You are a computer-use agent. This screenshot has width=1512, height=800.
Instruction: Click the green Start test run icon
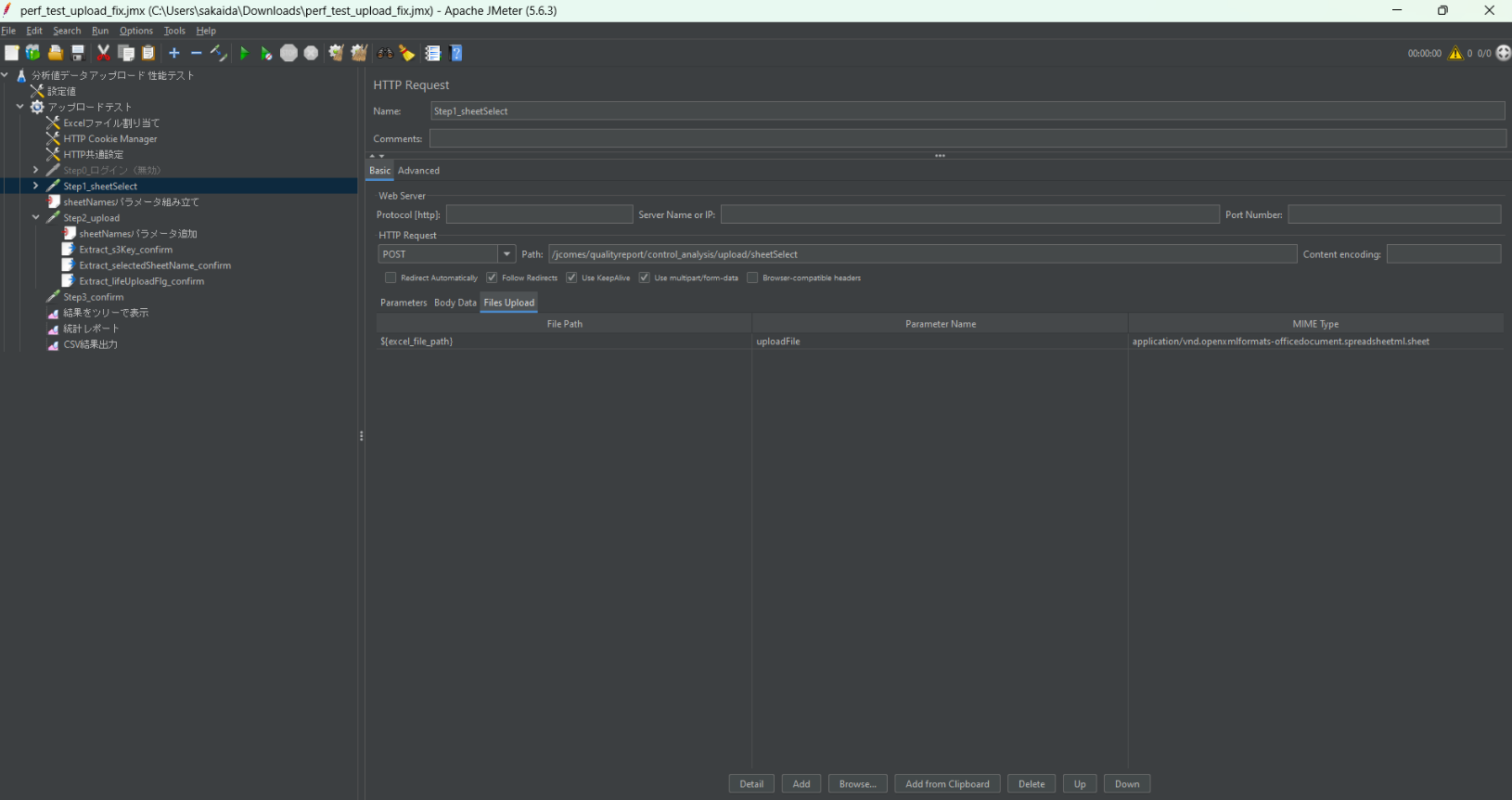(x=244, y=54)
